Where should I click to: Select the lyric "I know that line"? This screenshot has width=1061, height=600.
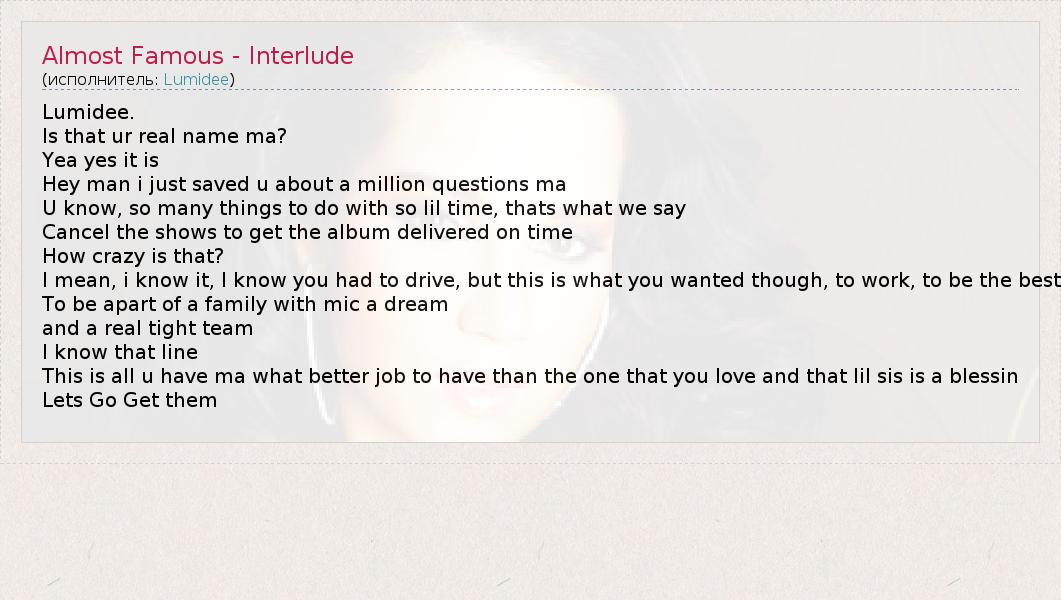pos(120,352)
